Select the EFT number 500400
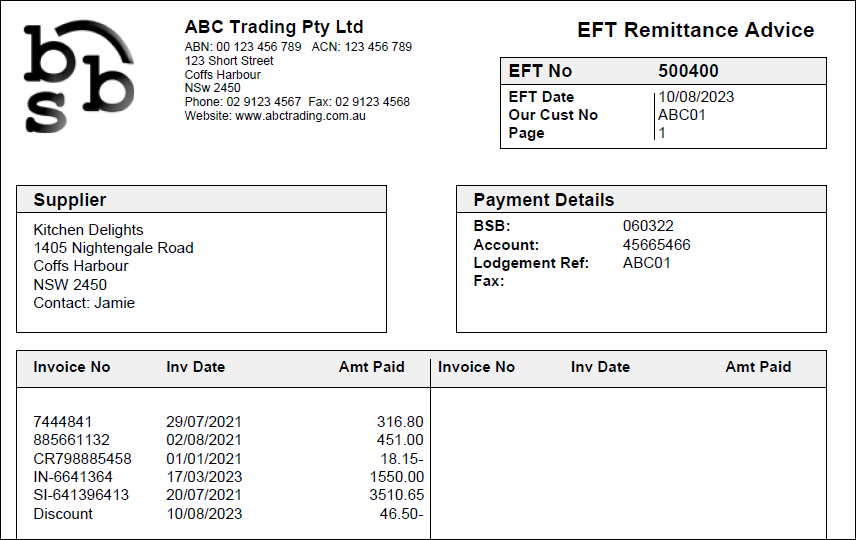The image size is (857, 540). [688, 71]
